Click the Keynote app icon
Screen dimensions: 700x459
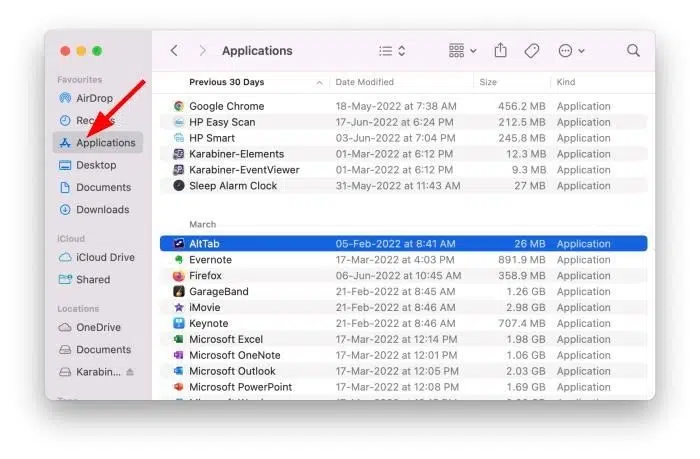click(179, 323)
